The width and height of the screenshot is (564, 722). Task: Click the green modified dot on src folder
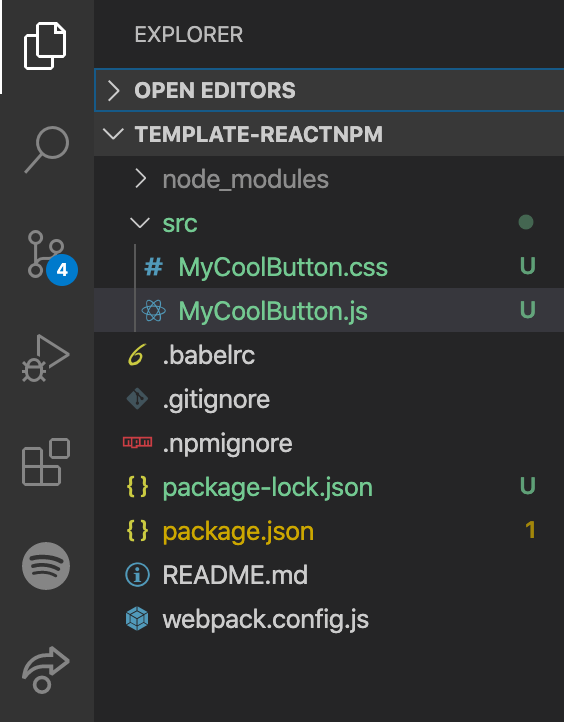pyautogui.click(x=525, y=222)
